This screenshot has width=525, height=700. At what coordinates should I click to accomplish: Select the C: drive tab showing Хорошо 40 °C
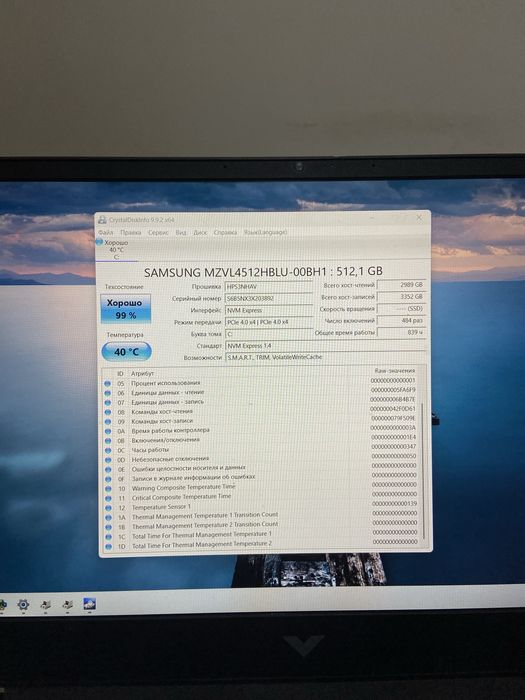[116, 250]
